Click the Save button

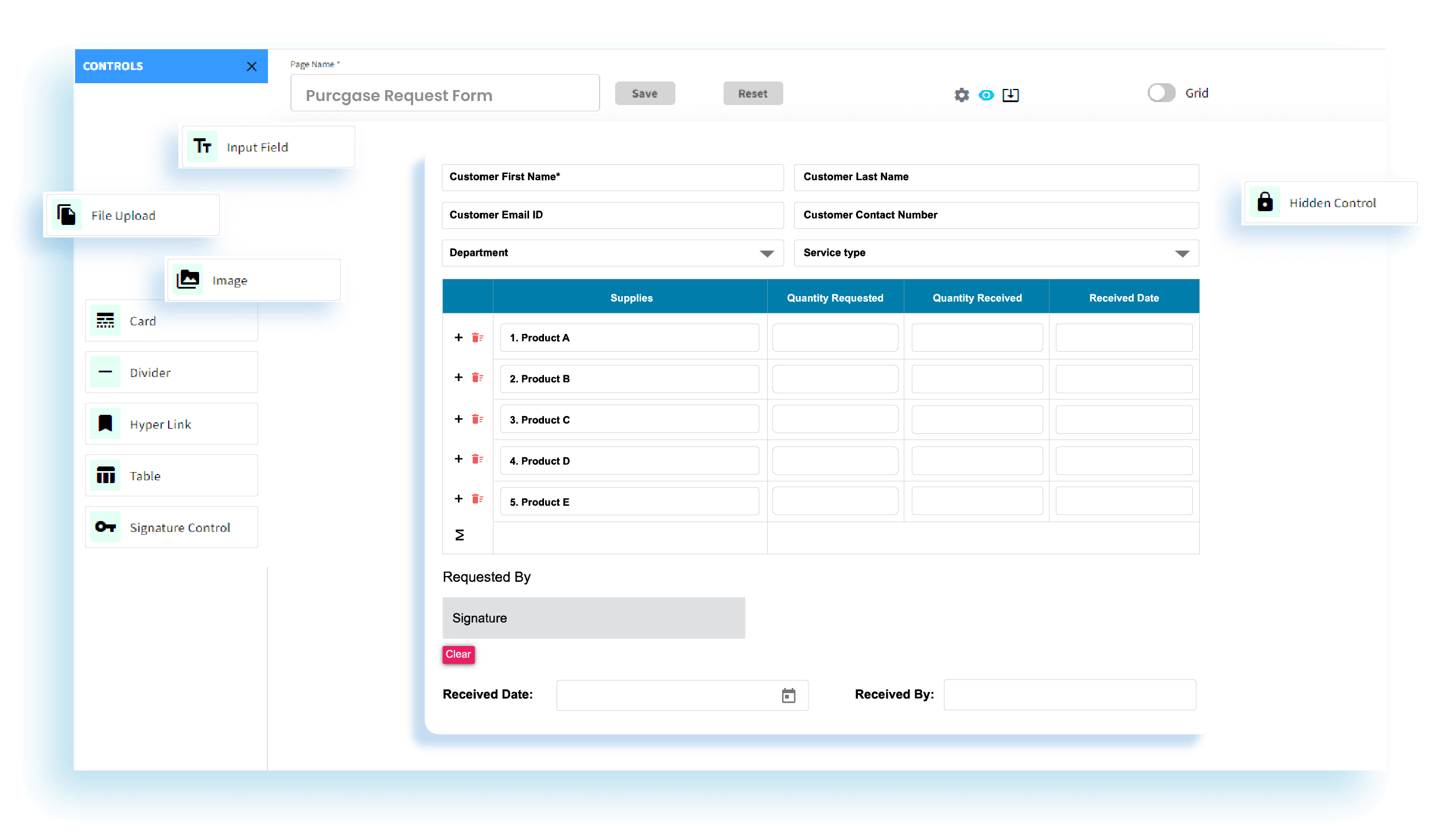644,93
